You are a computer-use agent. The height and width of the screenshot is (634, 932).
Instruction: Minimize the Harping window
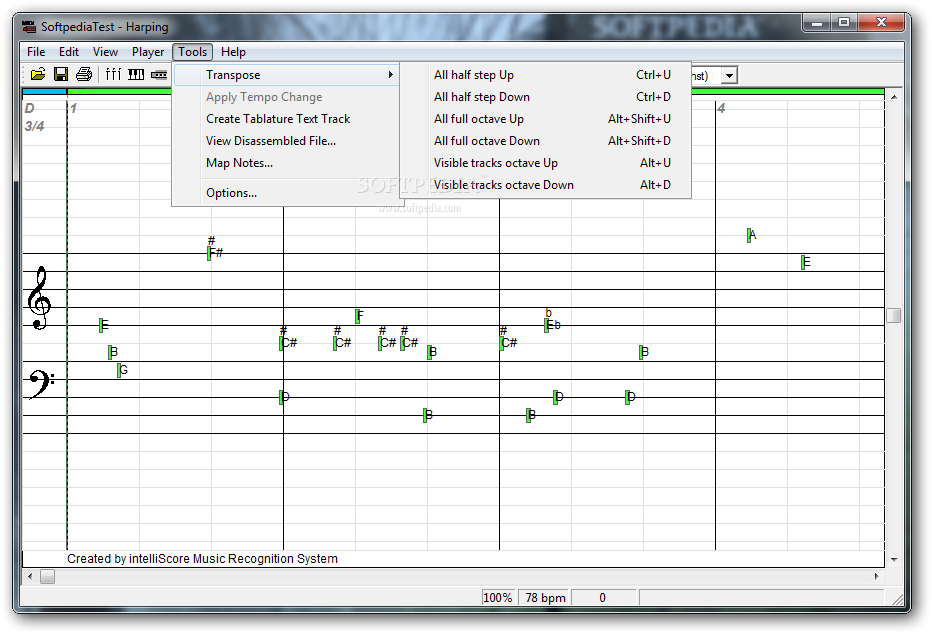(x=817, y=23)
